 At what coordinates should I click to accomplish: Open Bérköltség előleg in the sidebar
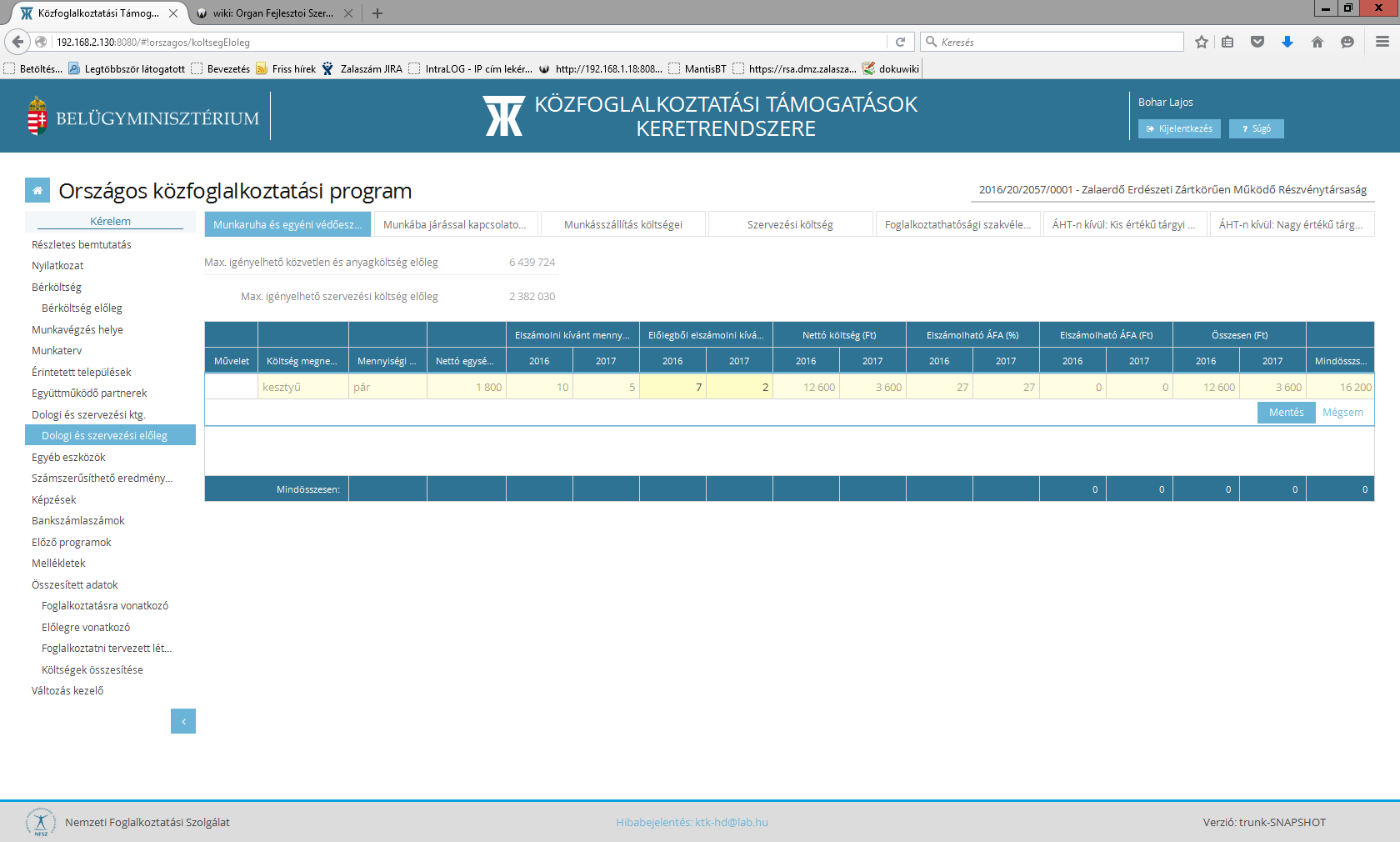[x=82, y=308]
